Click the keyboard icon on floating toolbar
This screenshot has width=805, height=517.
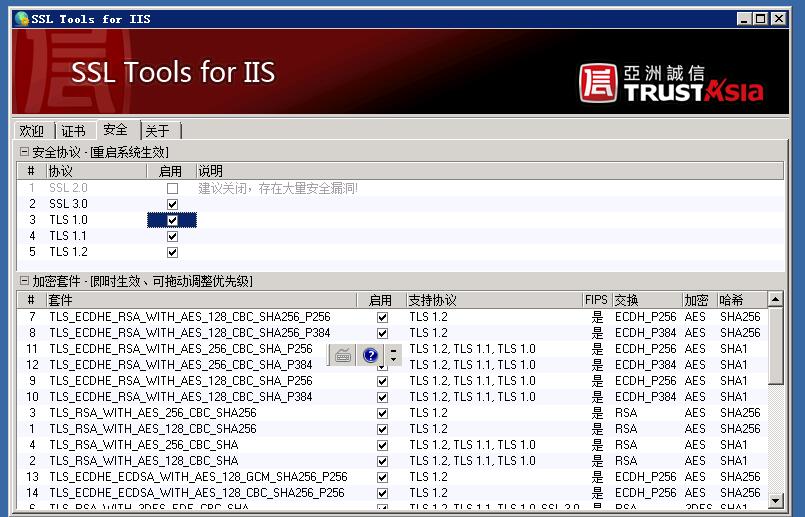click(343, 355)
